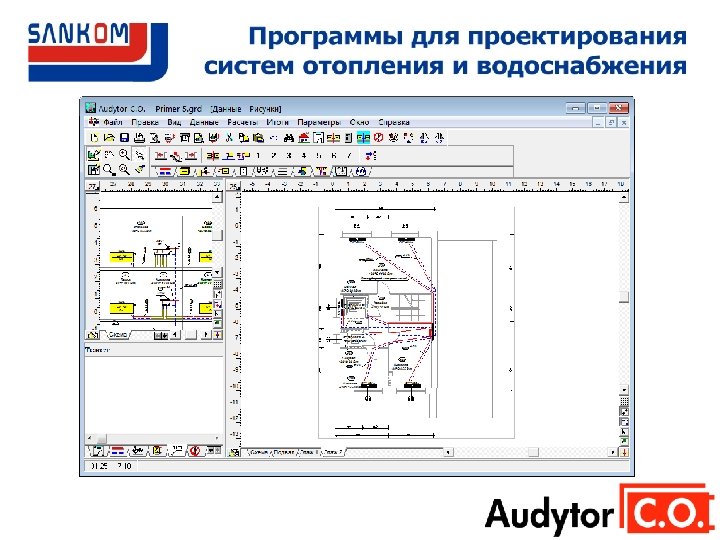Click the Cut scissors icon
720x540 pixels.
pos(229,137)
